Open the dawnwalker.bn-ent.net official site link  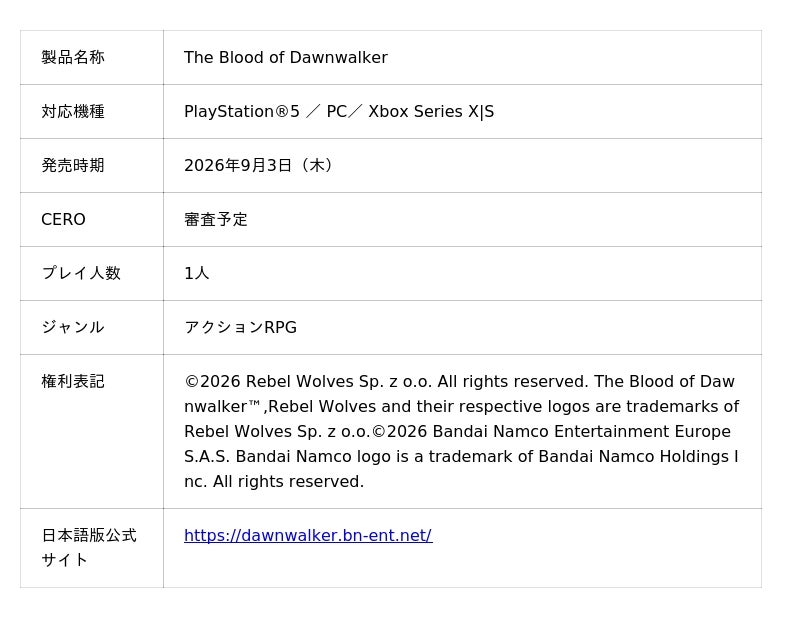coord(307,536)
